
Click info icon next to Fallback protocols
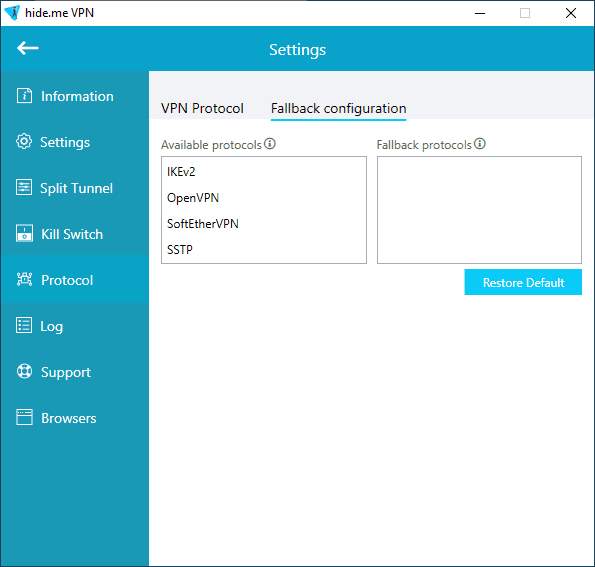[x=480, y=144]
